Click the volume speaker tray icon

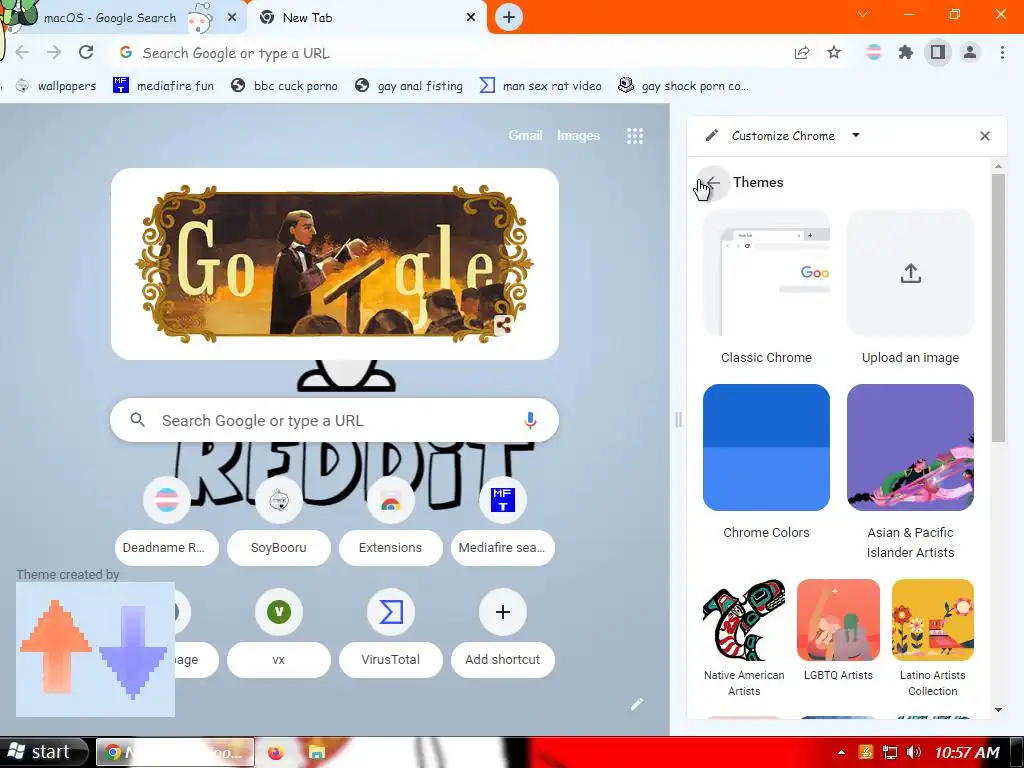(x=914, y=752)
